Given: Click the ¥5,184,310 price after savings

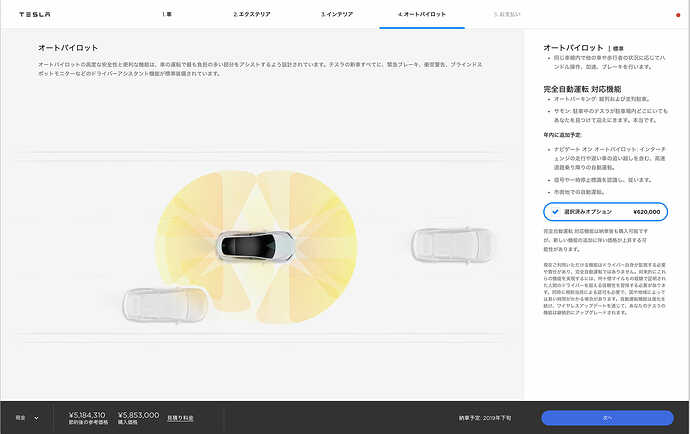Looking at the screenshot, I should [x=87, y=415].
